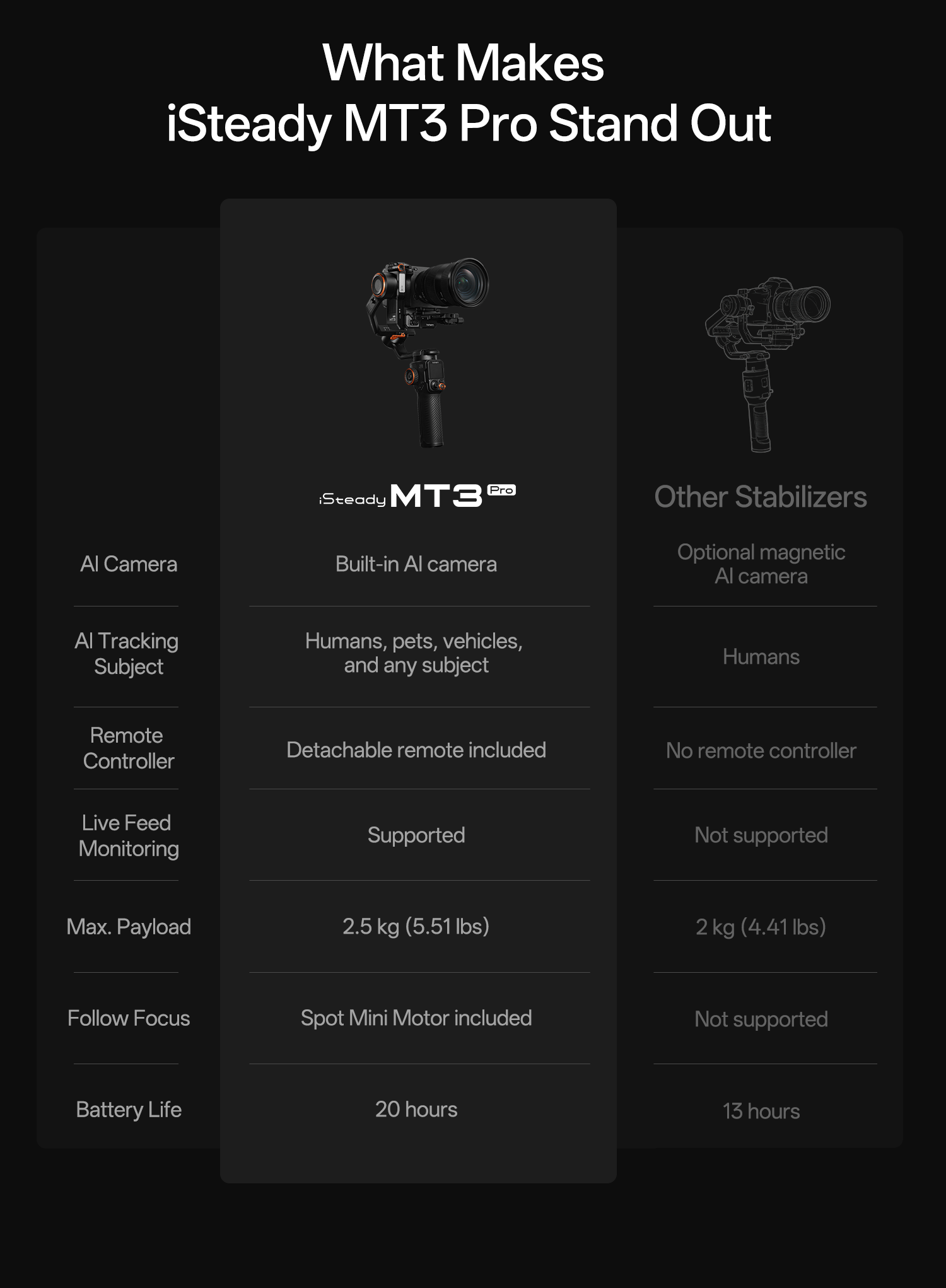
Task: Click the "What Makes iSteady MT3 Pro" title
Action: pos(467,93)
